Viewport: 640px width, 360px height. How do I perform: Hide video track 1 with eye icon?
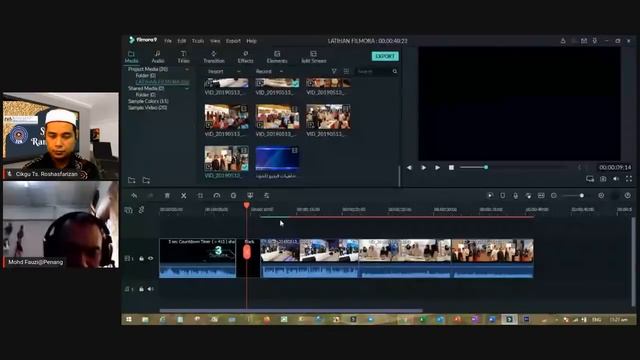pos(151,258)
